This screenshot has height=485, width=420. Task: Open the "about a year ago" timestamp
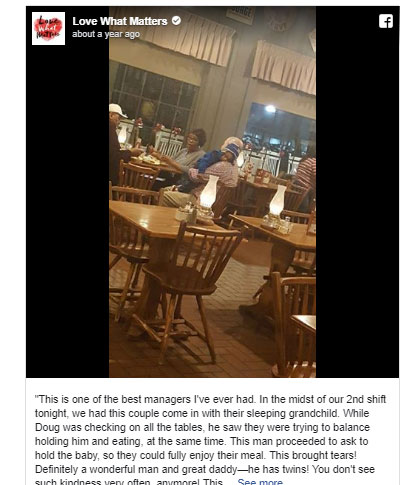click(x=106, y=34)
